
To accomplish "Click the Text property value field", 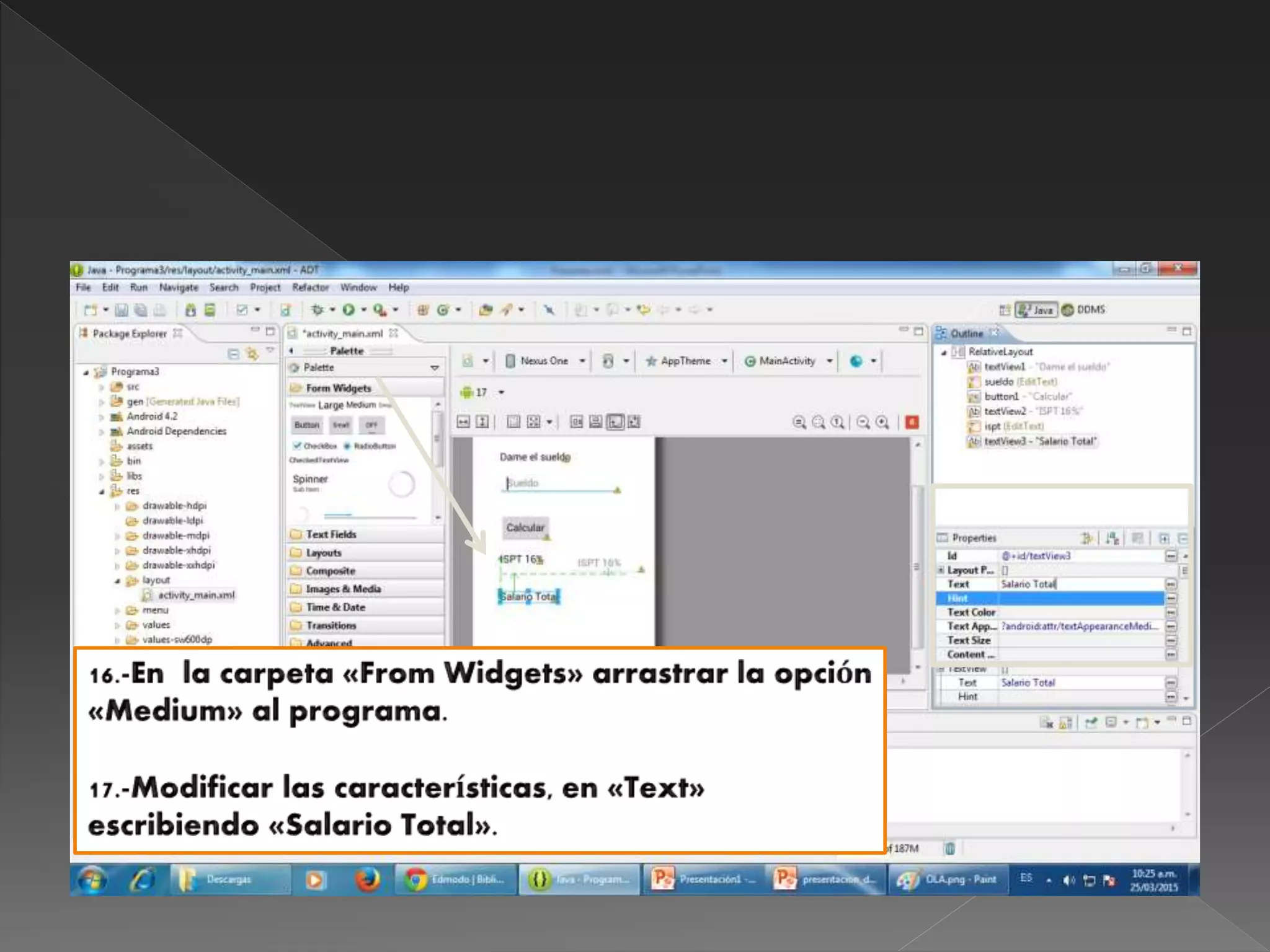I will point(1081,584).
